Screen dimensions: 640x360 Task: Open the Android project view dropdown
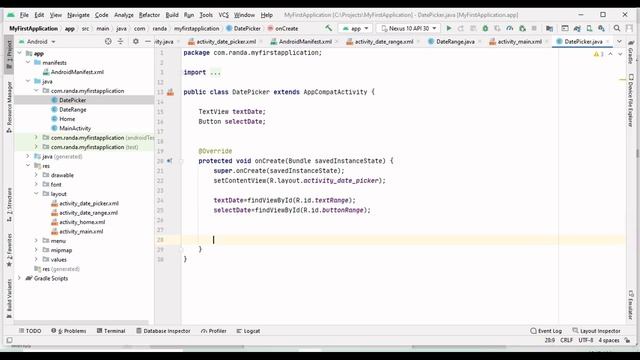point(37,41)
